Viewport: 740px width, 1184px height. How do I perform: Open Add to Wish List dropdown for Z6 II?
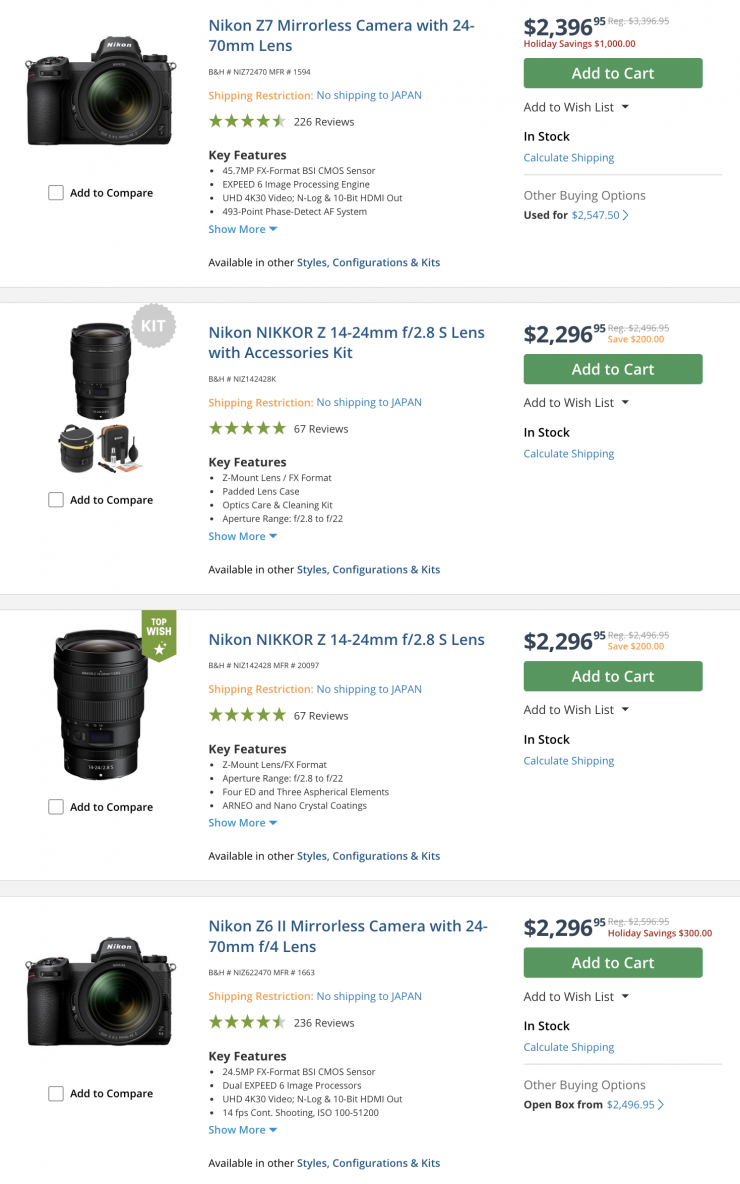[x=576, y=997]
